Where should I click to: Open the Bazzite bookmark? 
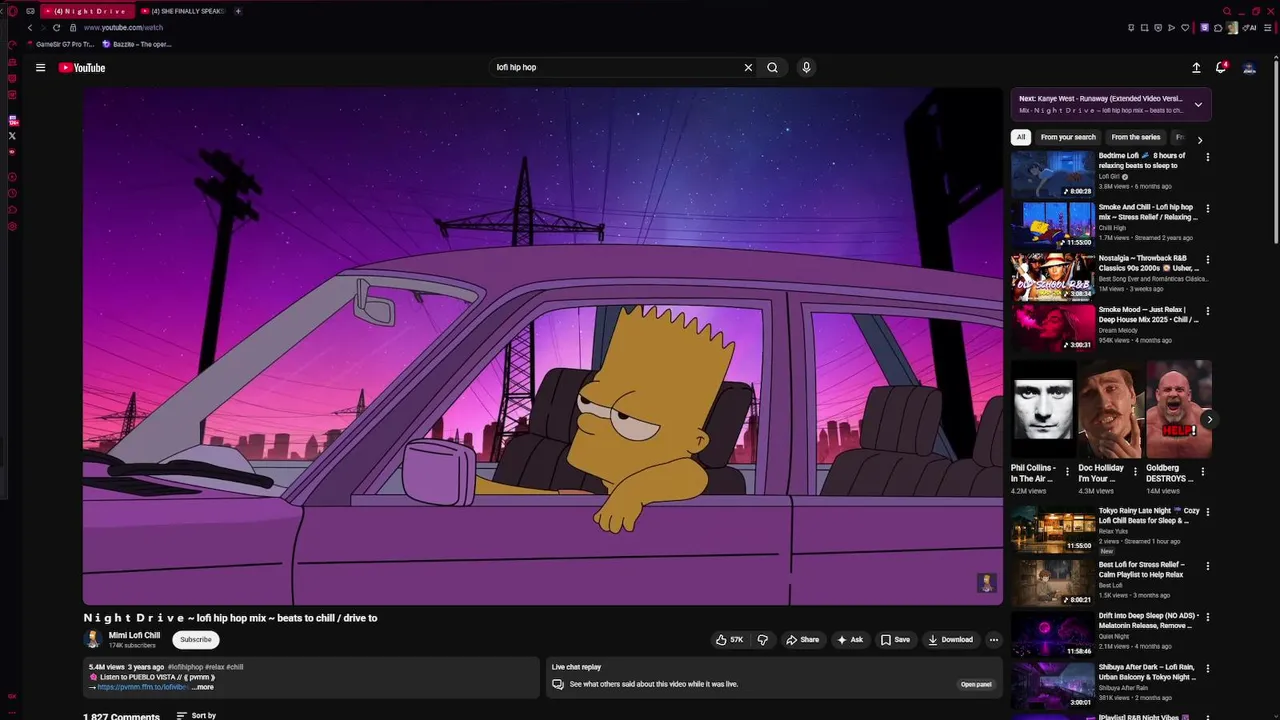(x=137, y=44)
